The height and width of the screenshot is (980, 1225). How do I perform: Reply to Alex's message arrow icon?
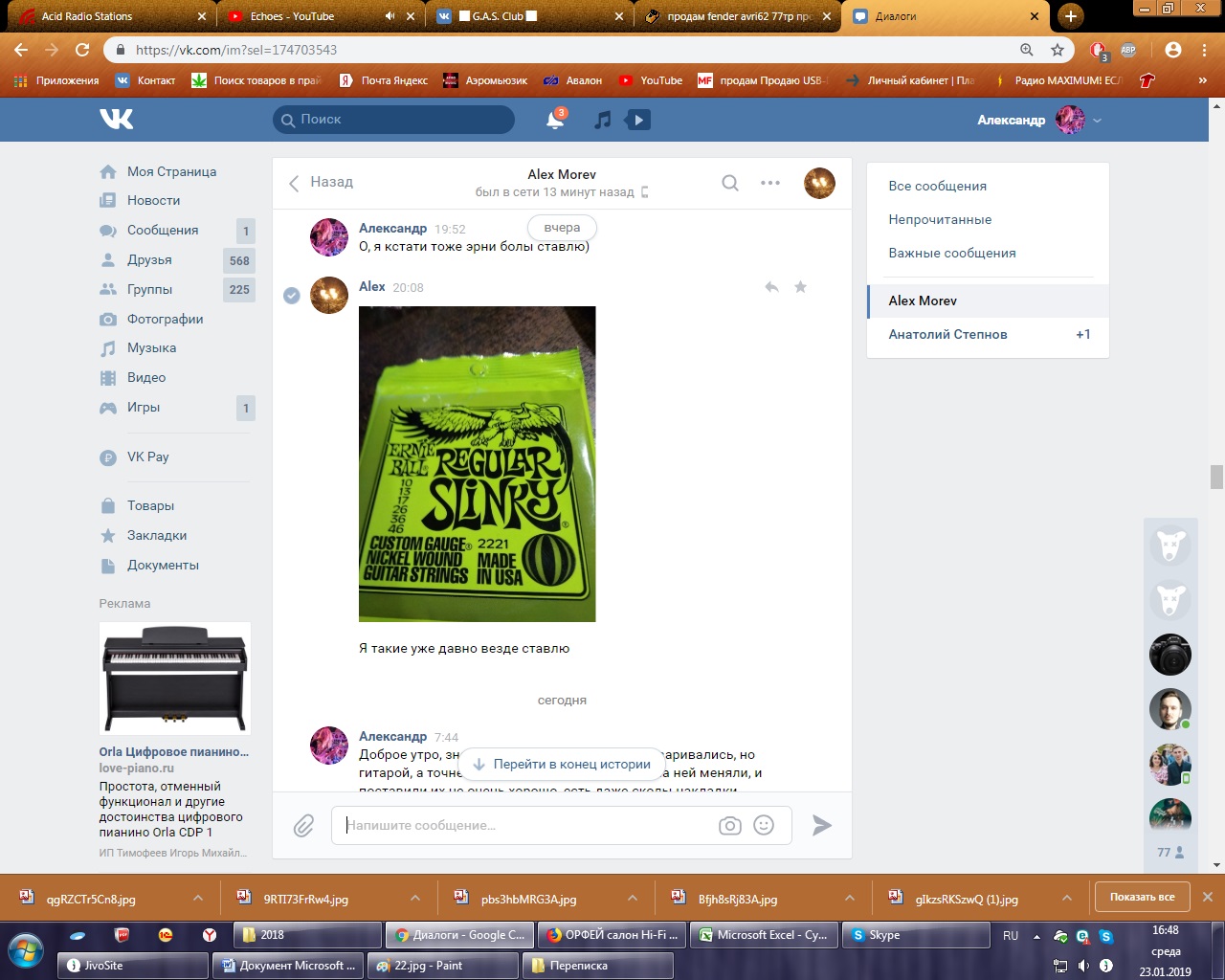[771, 287]
